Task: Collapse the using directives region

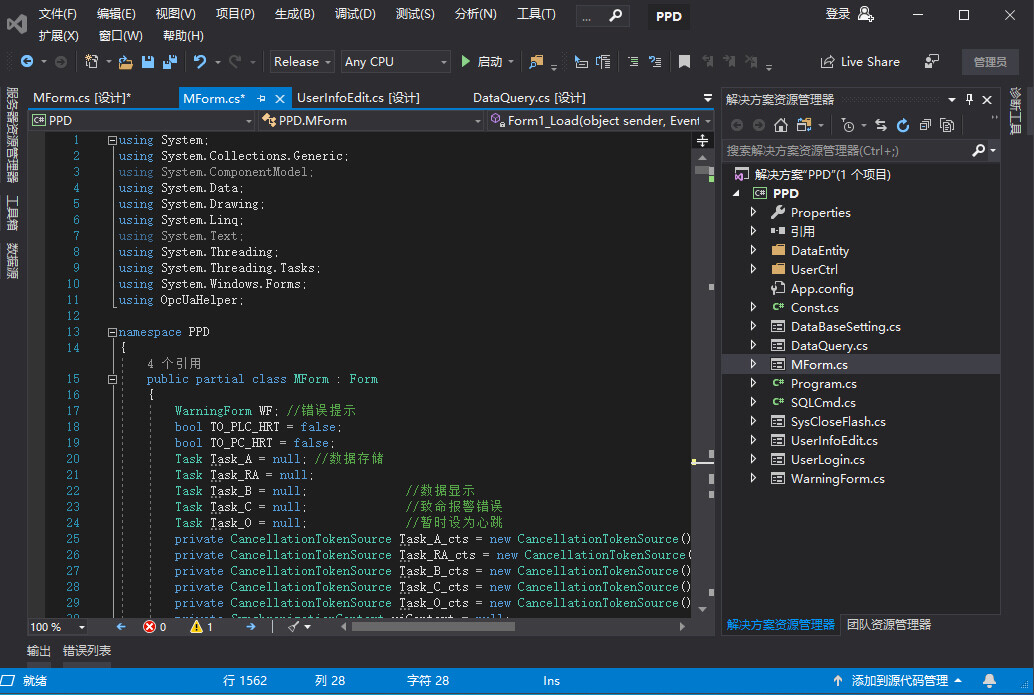Action: (x=112, y=140)
